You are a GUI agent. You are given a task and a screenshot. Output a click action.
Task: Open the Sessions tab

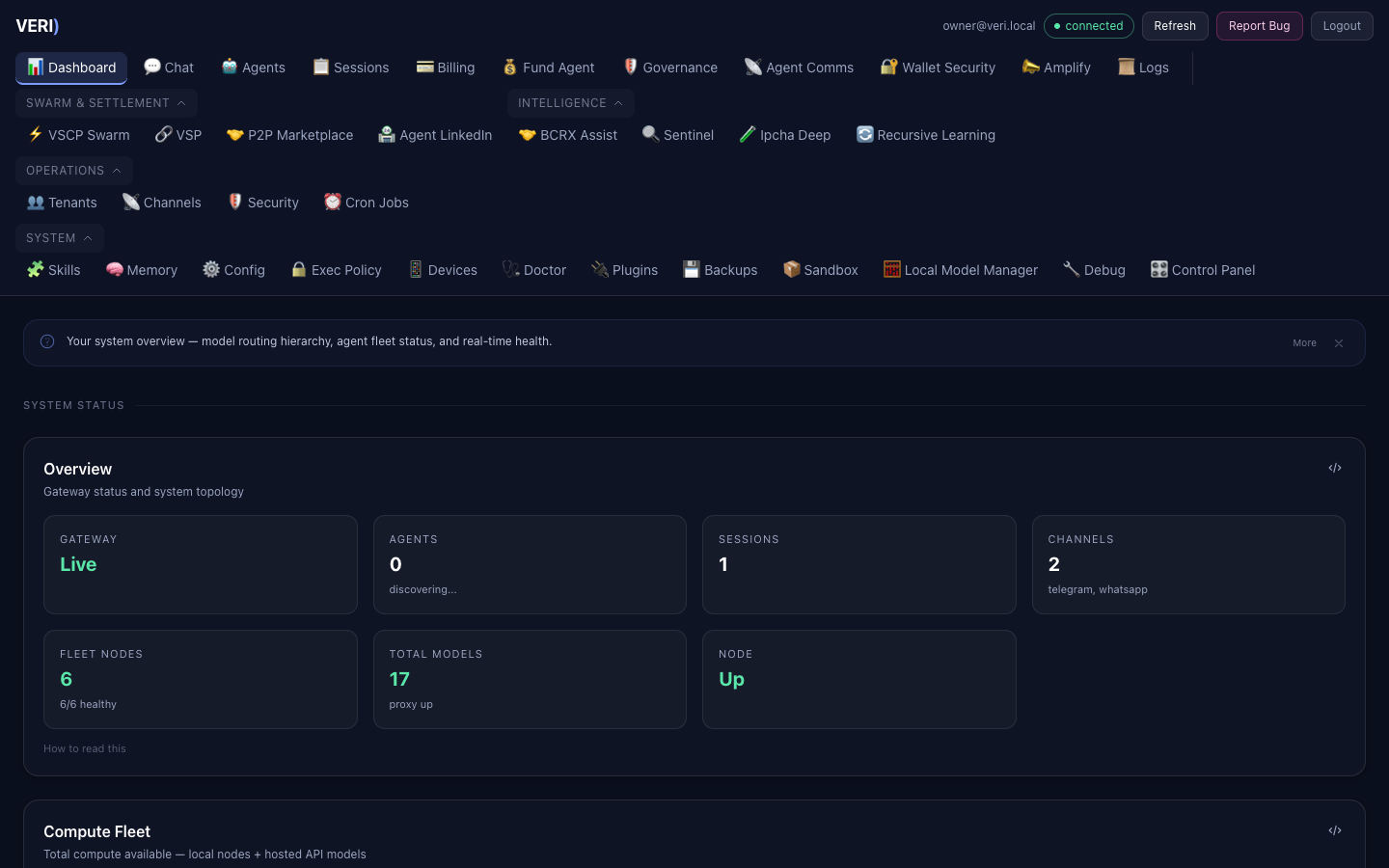(350, 67)
